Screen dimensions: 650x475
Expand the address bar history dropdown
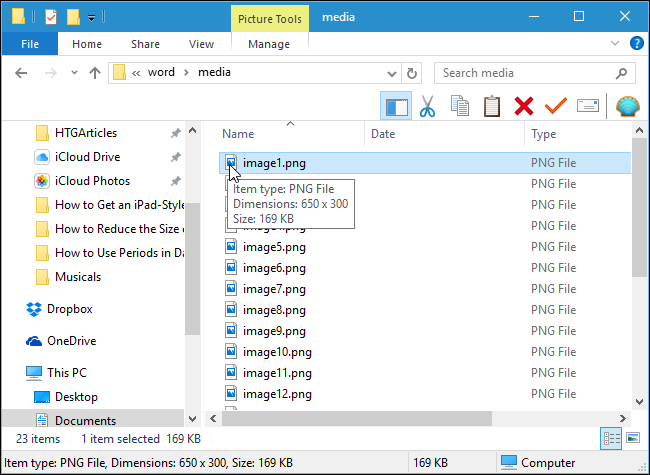point(392,74)
